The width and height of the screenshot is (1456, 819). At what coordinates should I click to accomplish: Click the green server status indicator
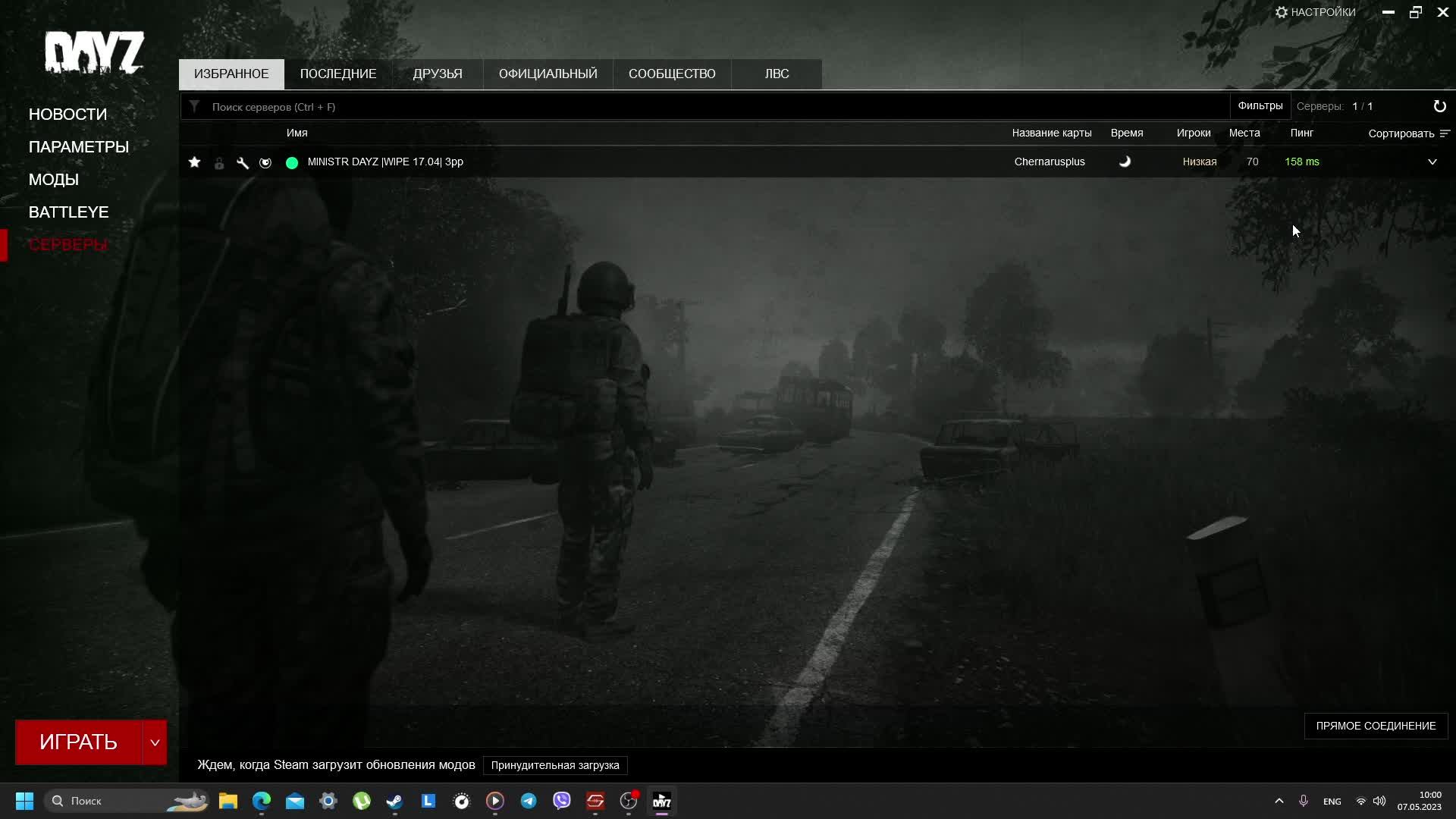pos(291,162)
